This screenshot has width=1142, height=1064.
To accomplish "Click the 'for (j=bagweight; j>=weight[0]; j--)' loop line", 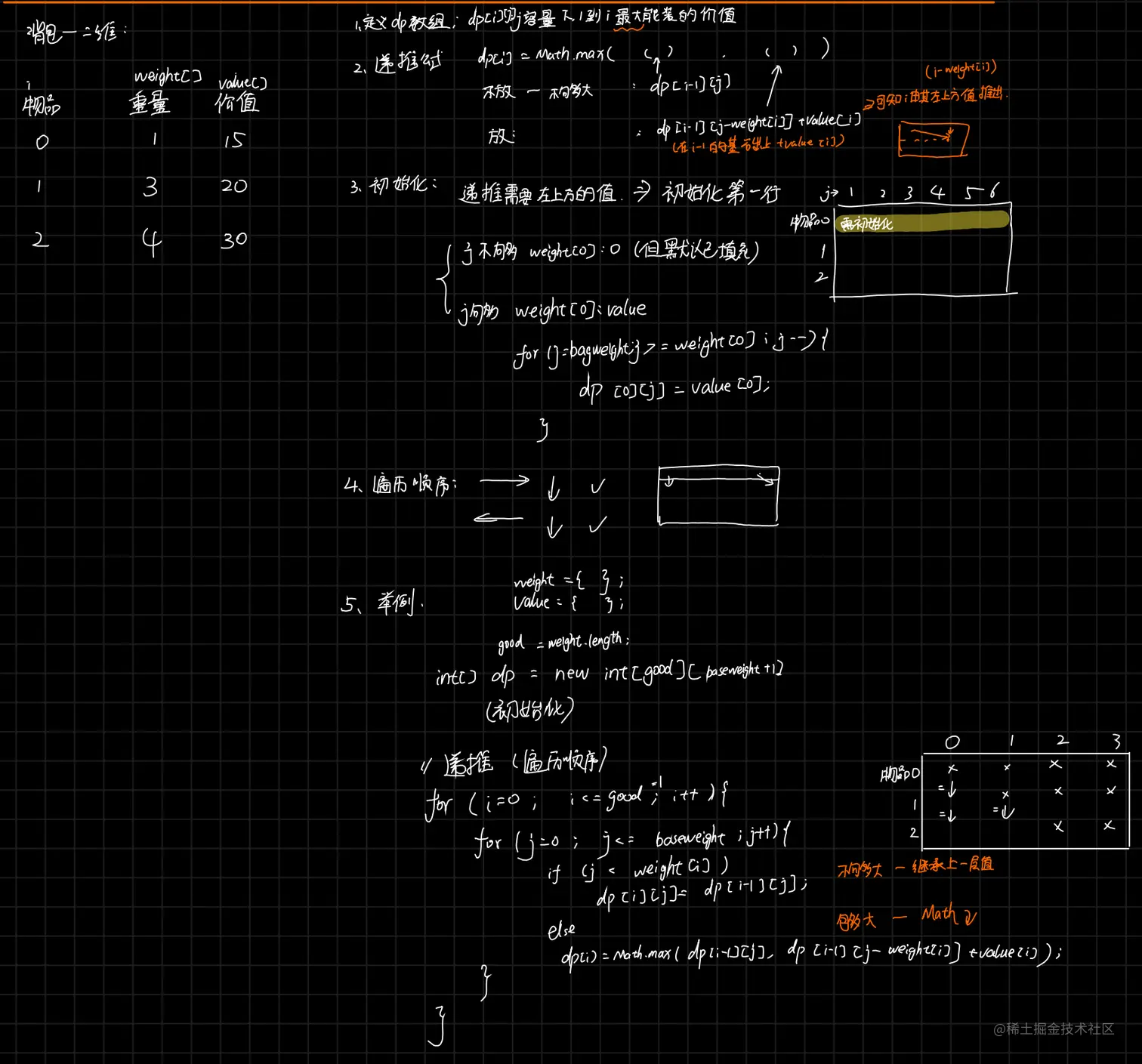I will pyautogui.click(x=670, y=349).
